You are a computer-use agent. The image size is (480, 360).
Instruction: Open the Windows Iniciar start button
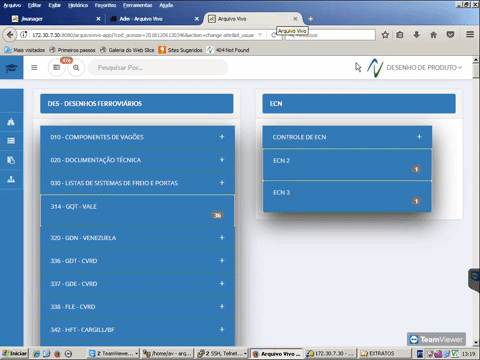[15, 354]
